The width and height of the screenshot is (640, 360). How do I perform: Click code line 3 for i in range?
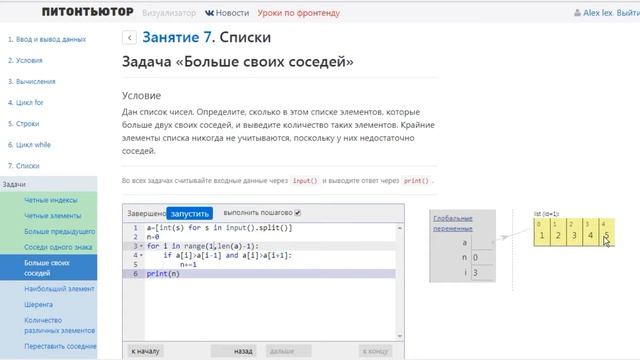pyautogui.click(x=202, y=246)
